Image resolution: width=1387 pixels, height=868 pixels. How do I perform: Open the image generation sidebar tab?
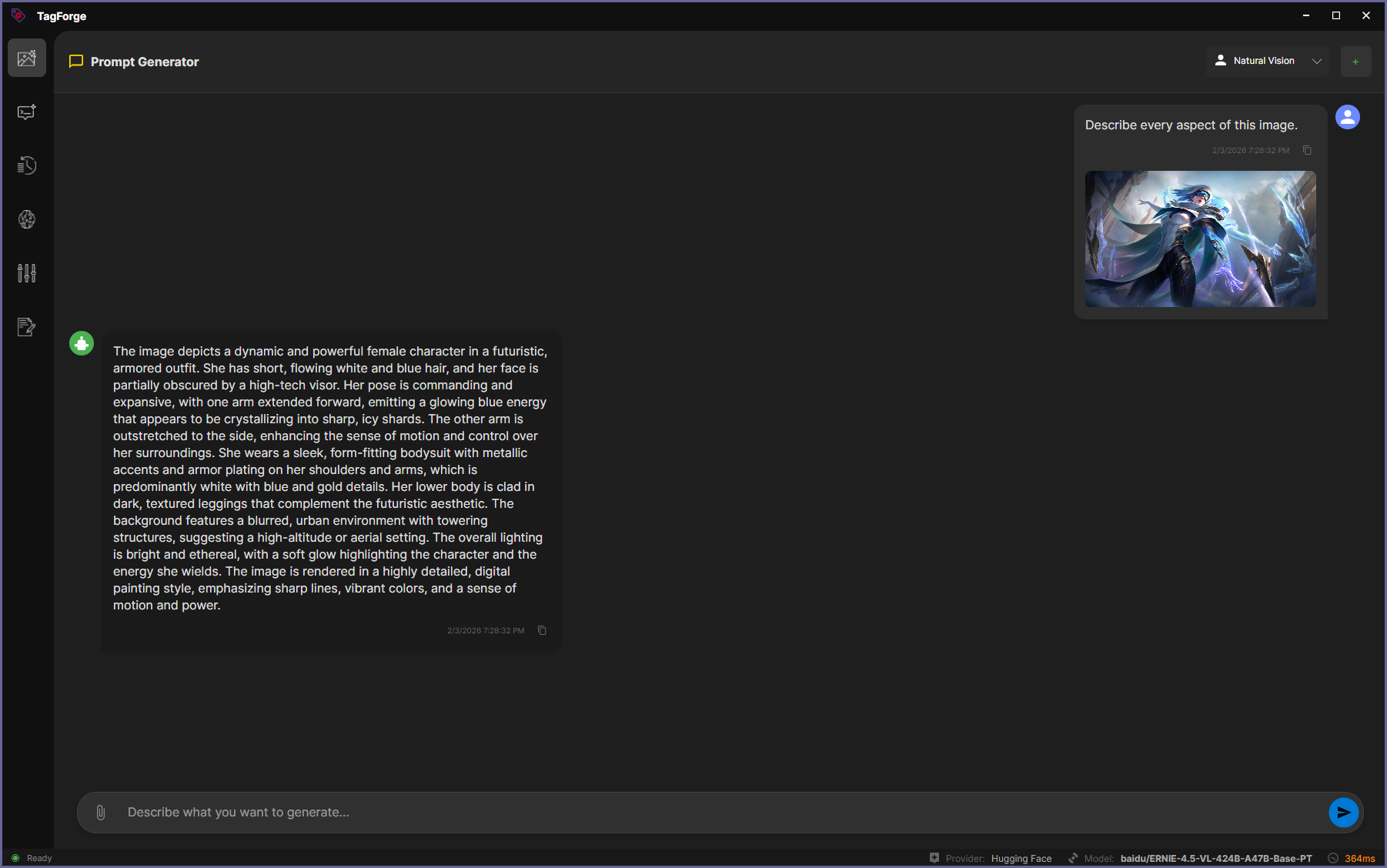tap(27, 58)
